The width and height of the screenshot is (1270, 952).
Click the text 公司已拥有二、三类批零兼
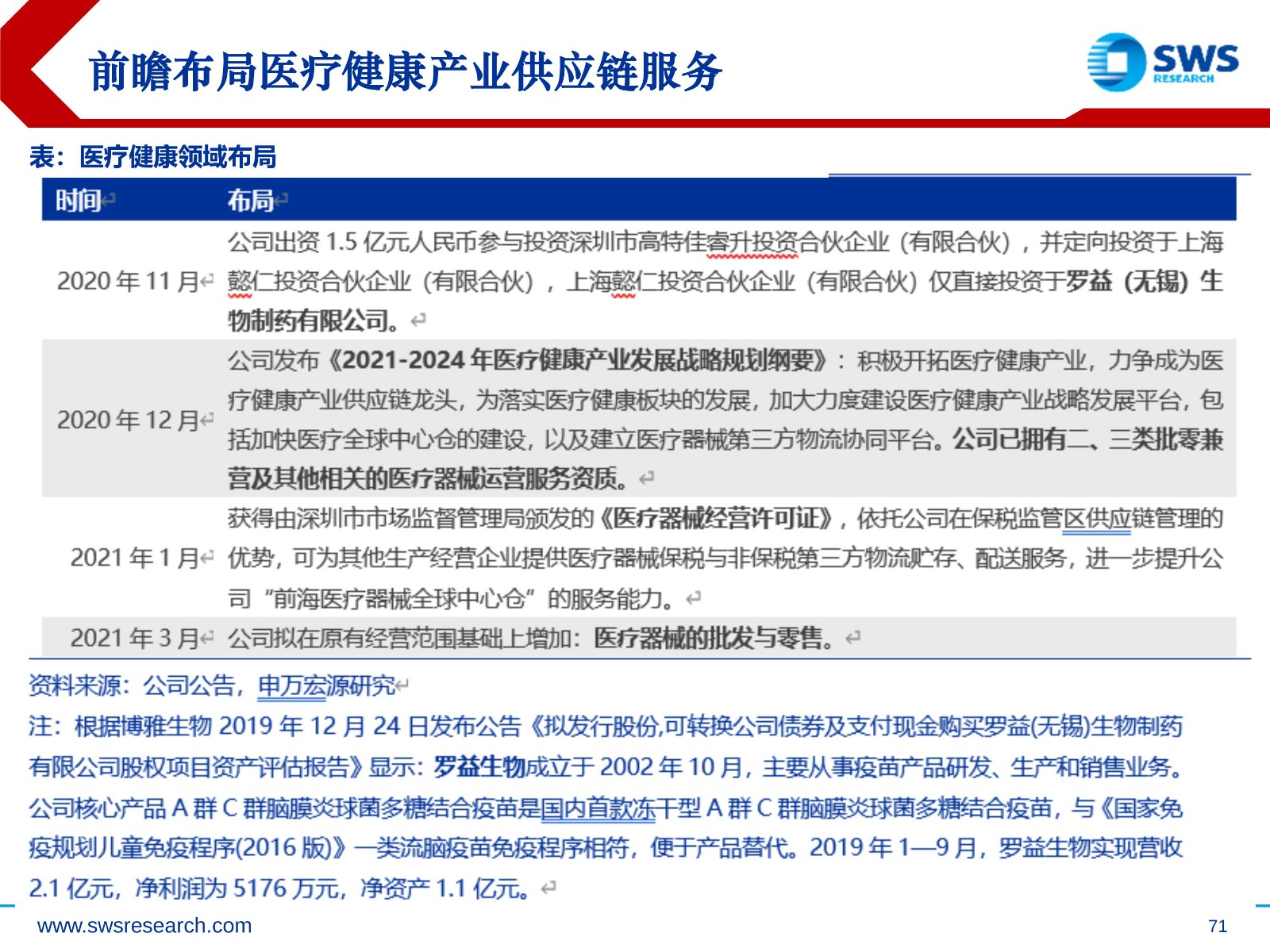pyautogui.click(x=1087, y=439)
